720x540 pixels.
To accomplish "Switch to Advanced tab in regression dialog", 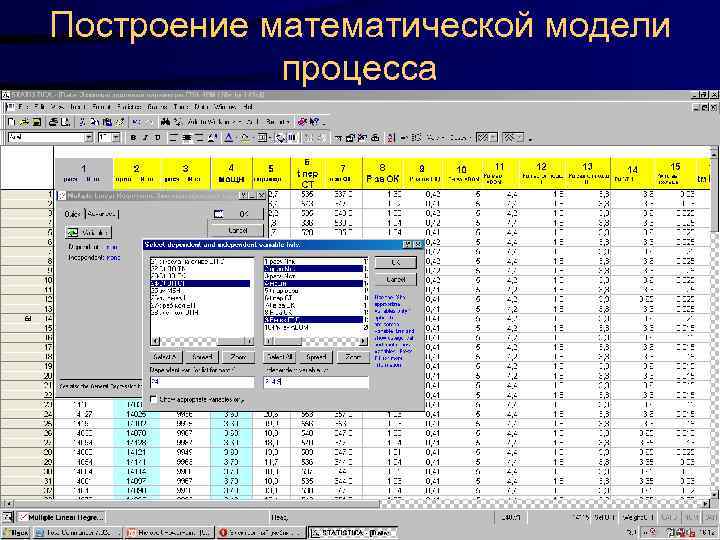I will click(x=101, y=214).
